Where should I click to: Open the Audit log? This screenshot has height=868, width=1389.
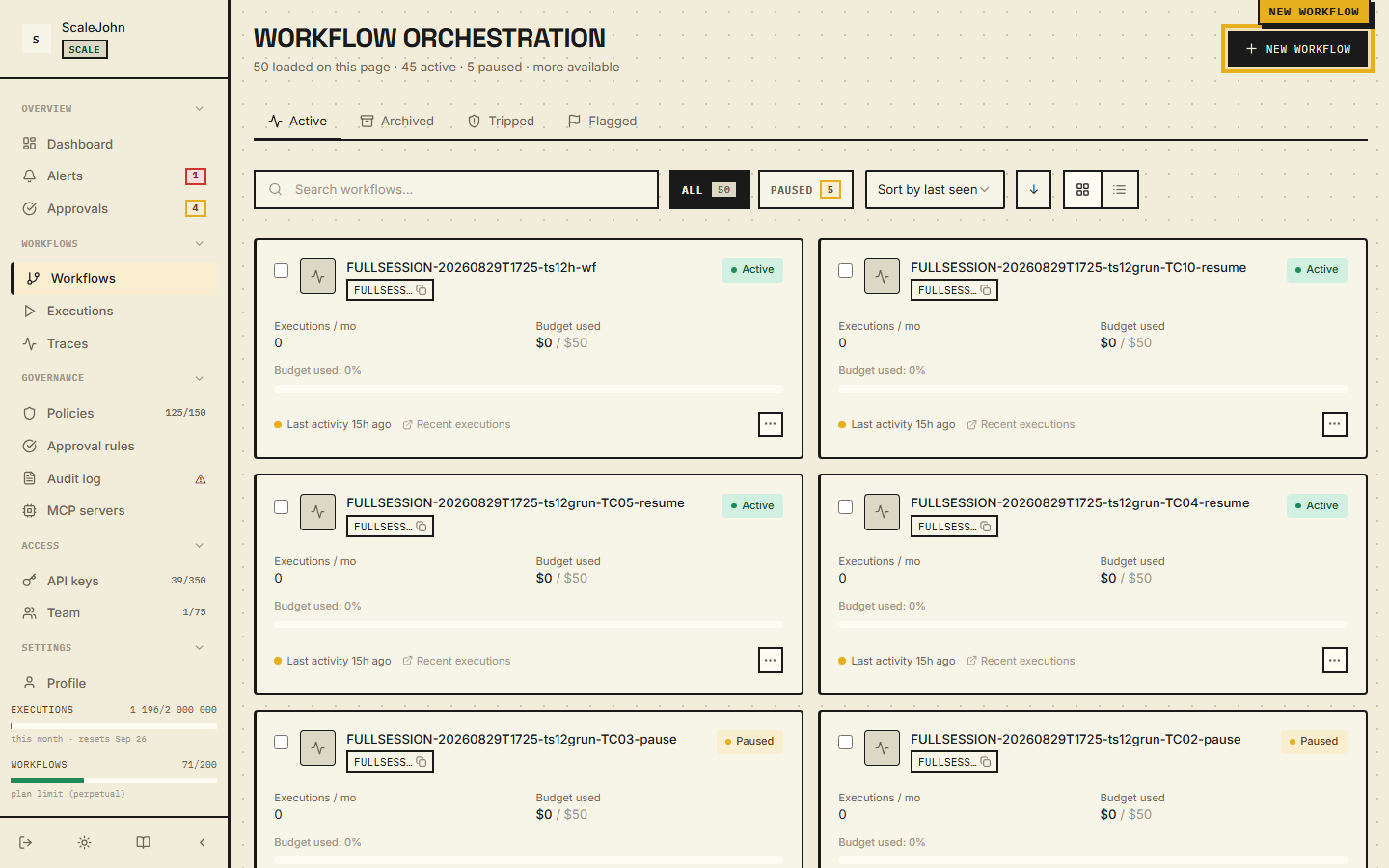point(114,478)
